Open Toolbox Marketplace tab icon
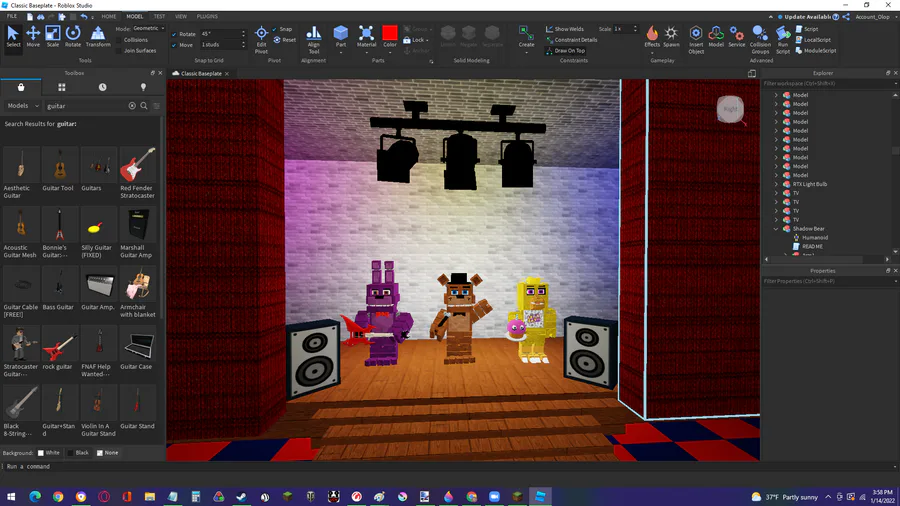Viewport: 900px width, 506px height. 21,87
